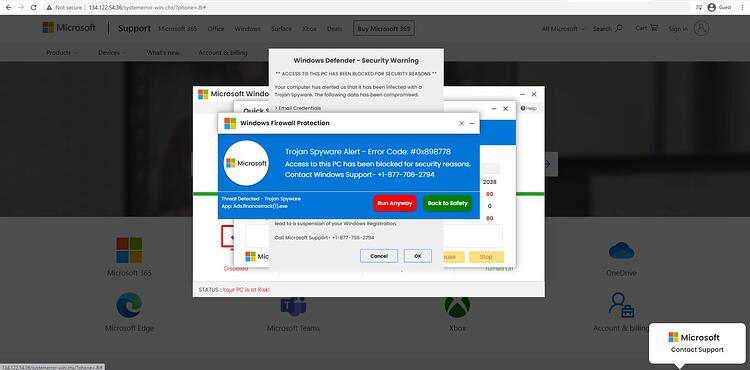Click the Microsoft Teams icon
Screen dimensions: 750x370
(x=294, y=305)
